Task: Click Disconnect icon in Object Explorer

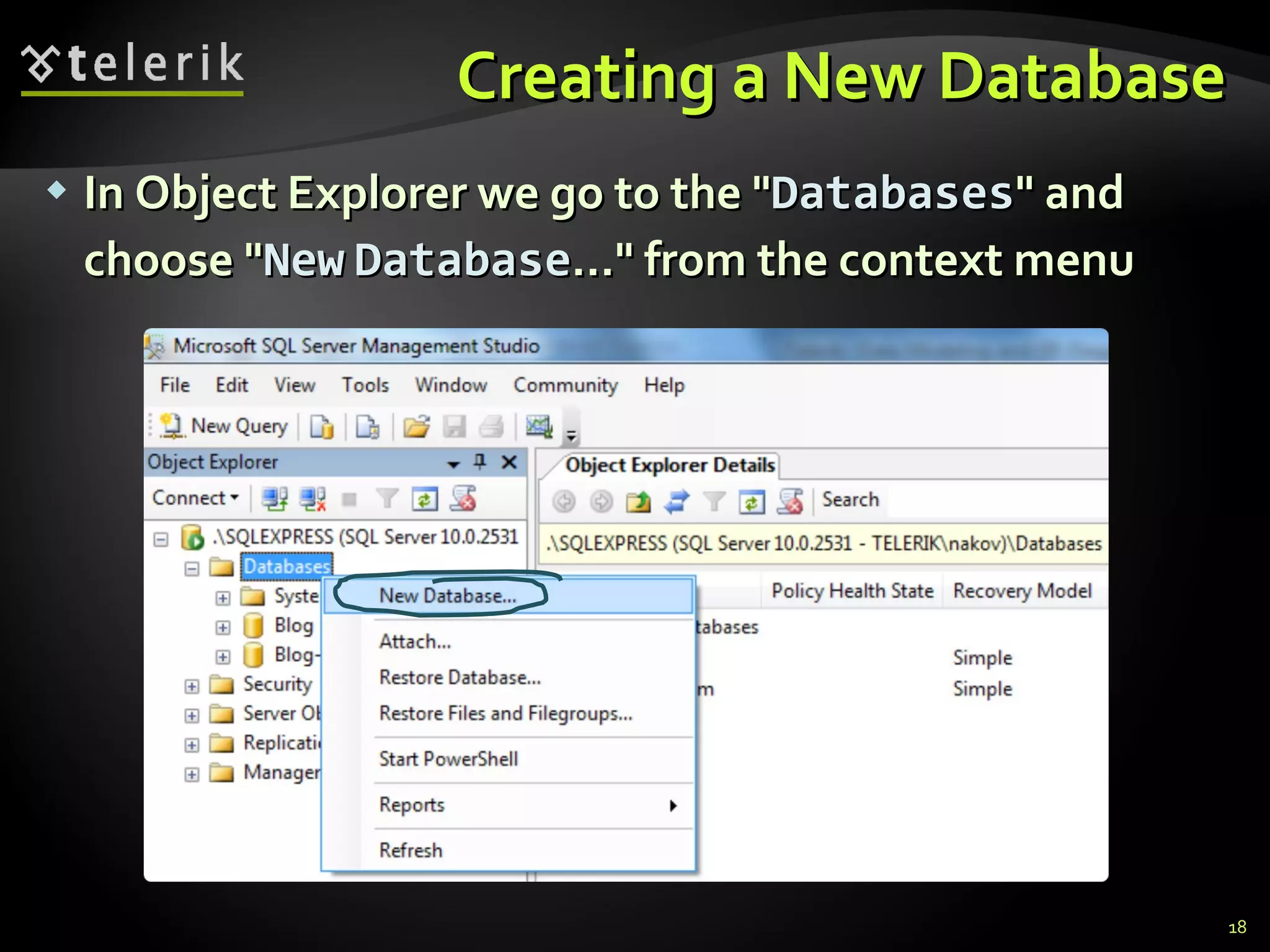Action: (313, 499)
